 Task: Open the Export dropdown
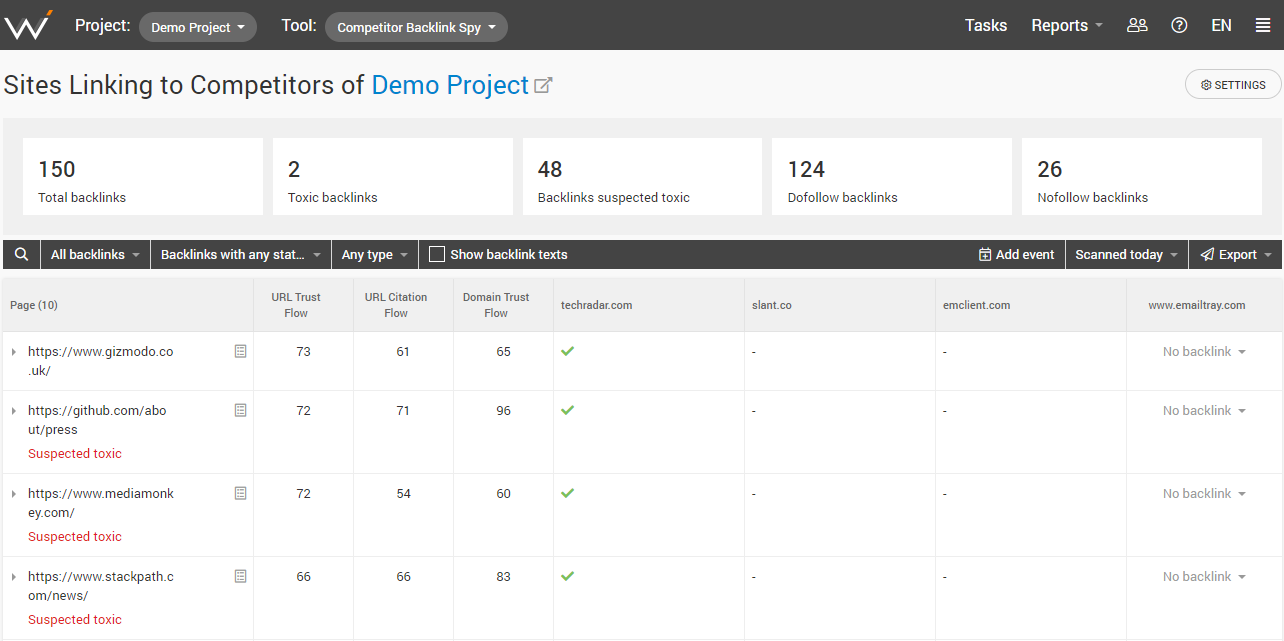click(1236, 255)
